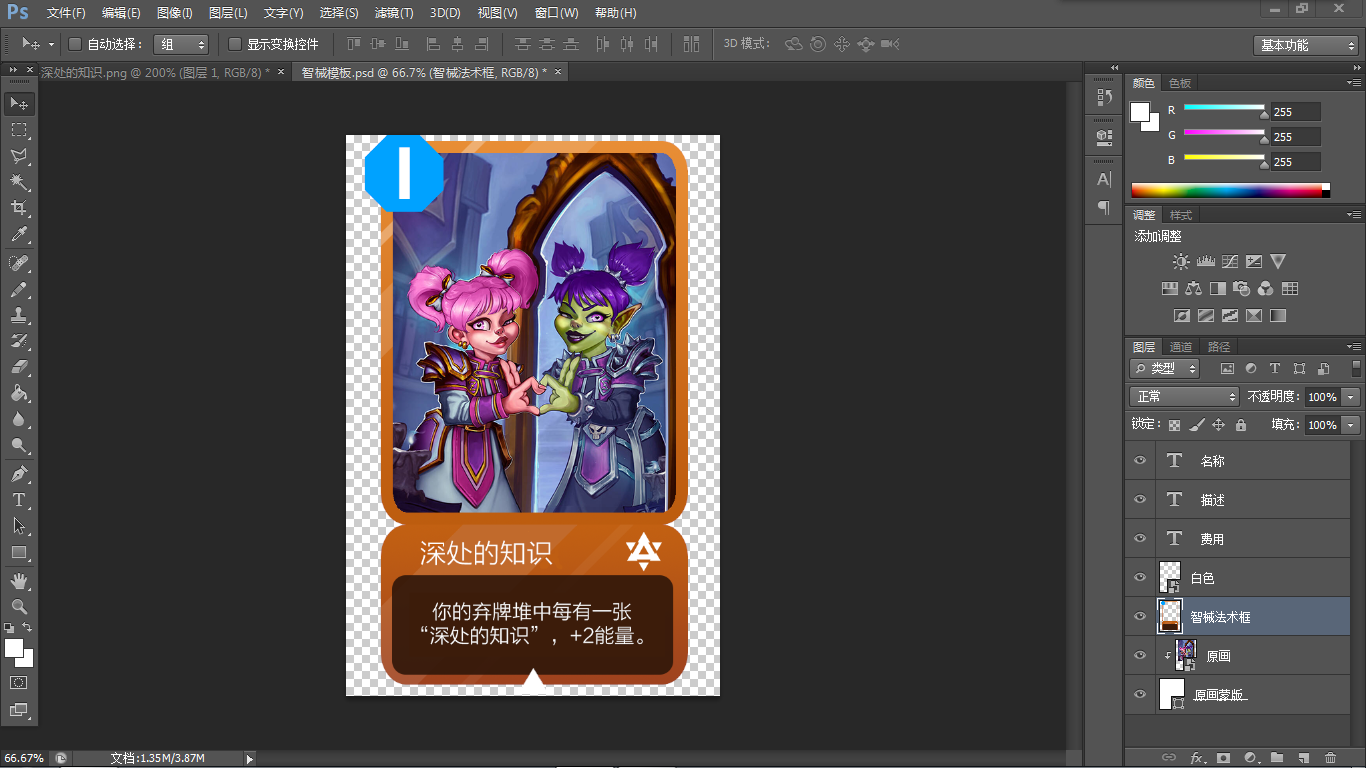Image resolution: width=1366 pixels, height=768 pixels.
Task: Open the Color panel options menu
Action: 1354,83
